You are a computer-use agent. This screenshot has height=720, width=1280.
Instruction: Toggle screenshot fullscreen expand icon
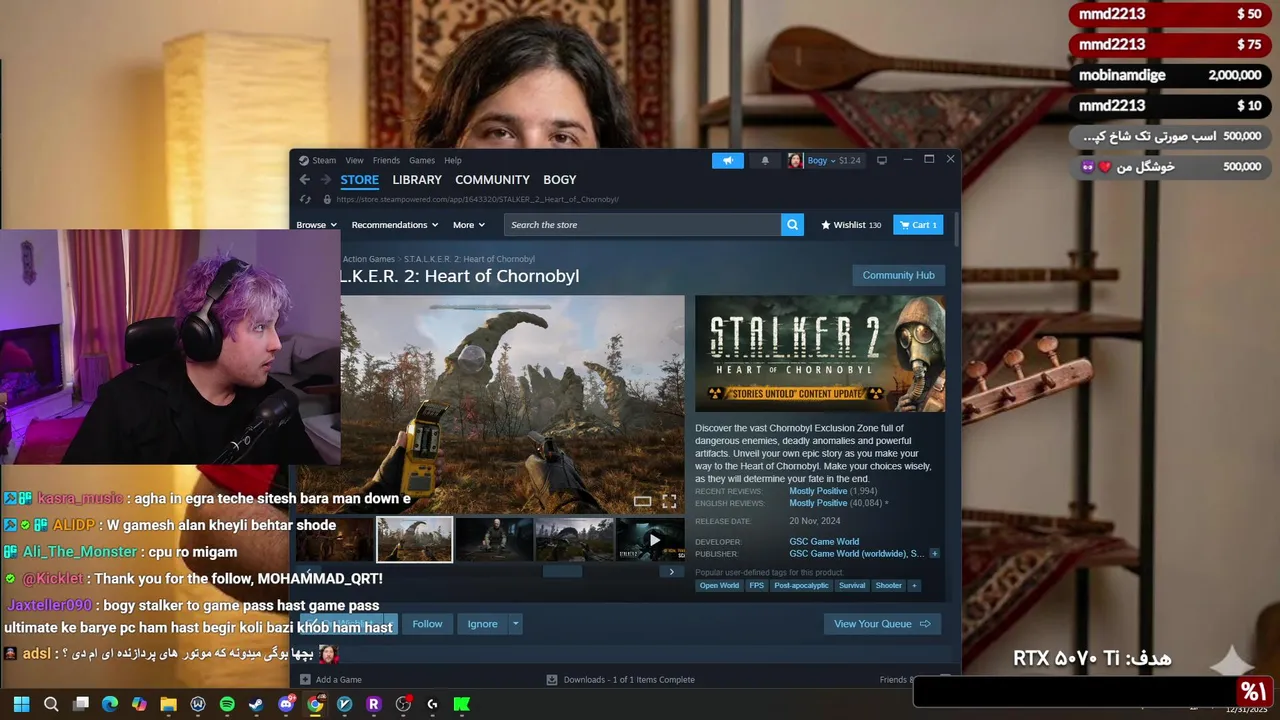669,501
